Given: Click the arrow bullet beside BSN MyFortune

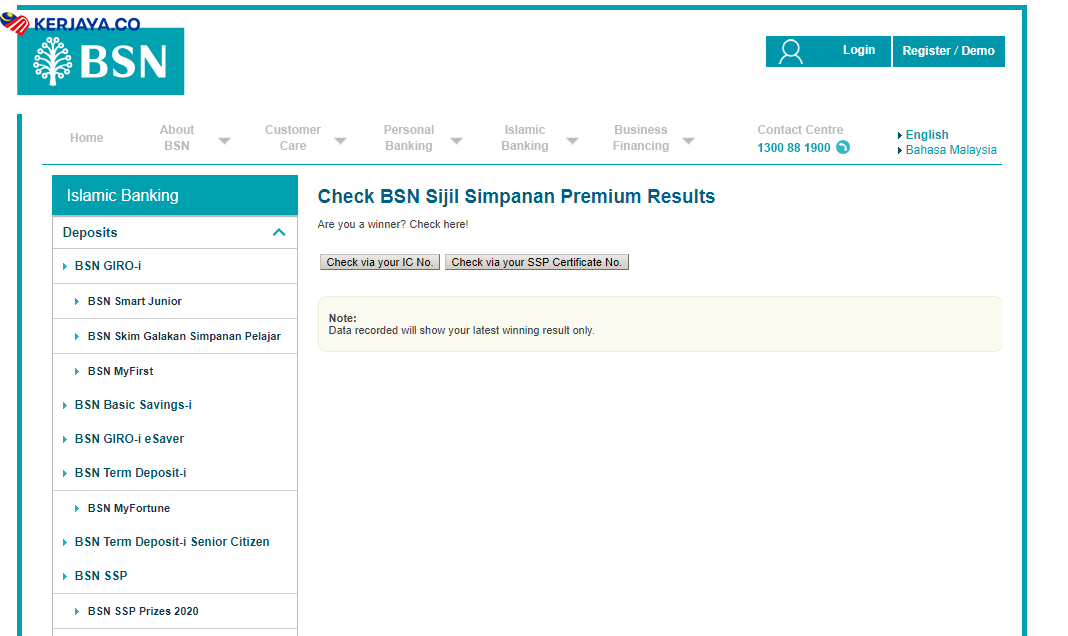Looking at the screenshot, I should (77, 509).
